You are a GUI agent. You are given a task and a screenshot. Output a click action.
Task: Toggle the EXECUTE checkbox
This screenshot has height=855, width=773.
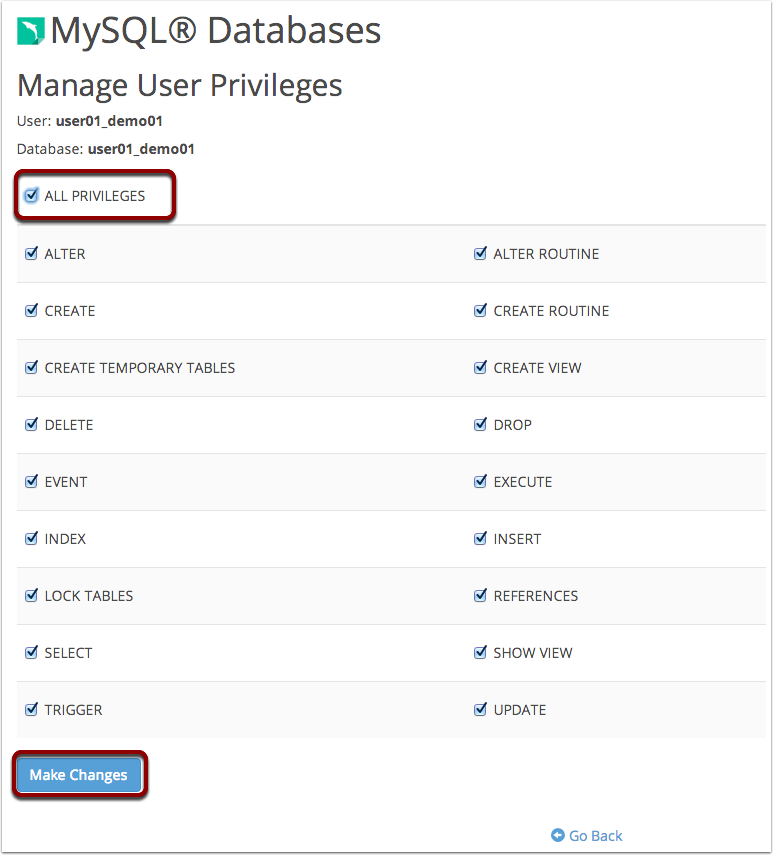click(x=480, y=481)
